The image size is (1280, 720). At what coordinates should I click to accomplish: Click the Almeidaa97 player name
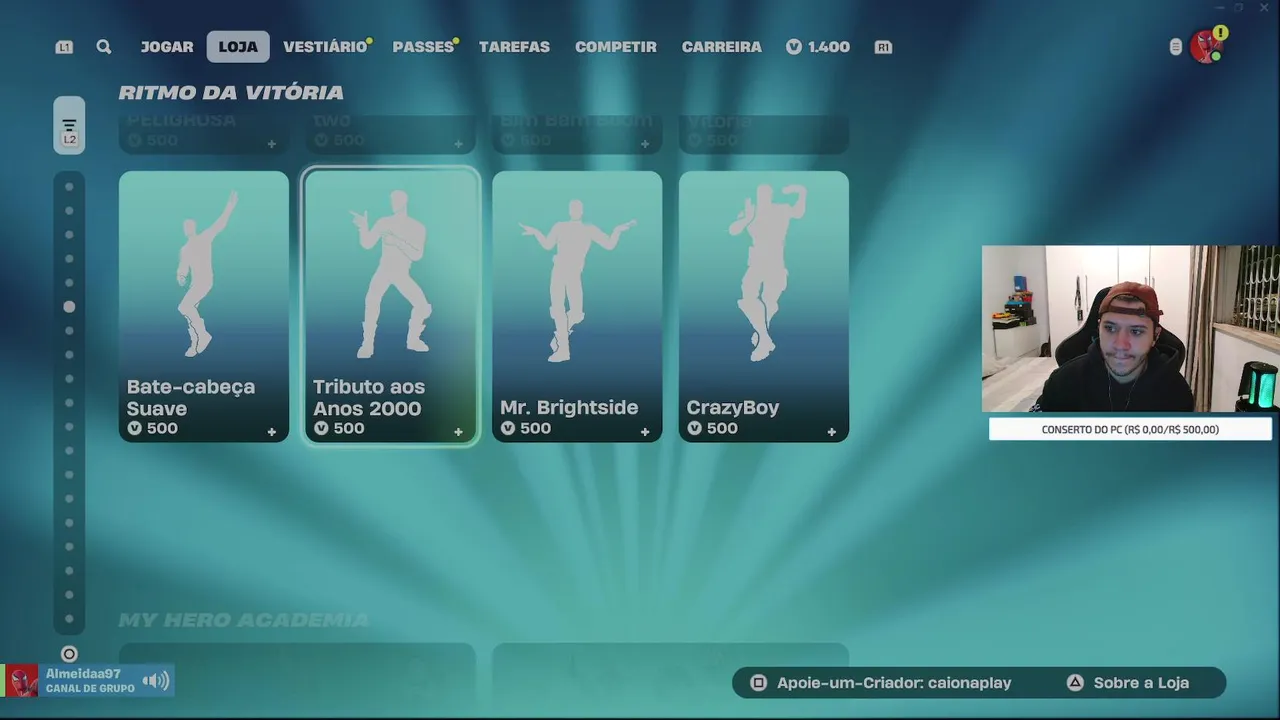tap(83, 674)
